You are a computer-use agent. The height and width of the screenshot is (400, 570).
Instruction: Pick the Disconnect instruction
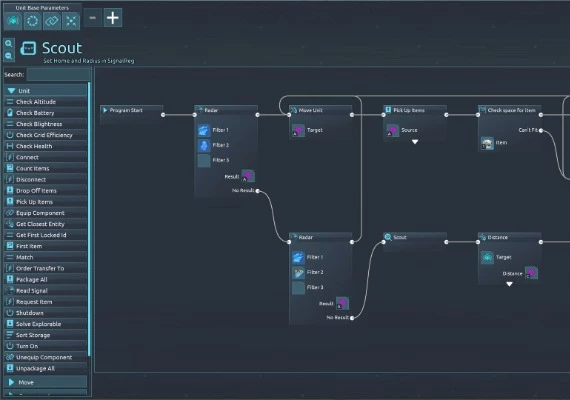[45, 180]
